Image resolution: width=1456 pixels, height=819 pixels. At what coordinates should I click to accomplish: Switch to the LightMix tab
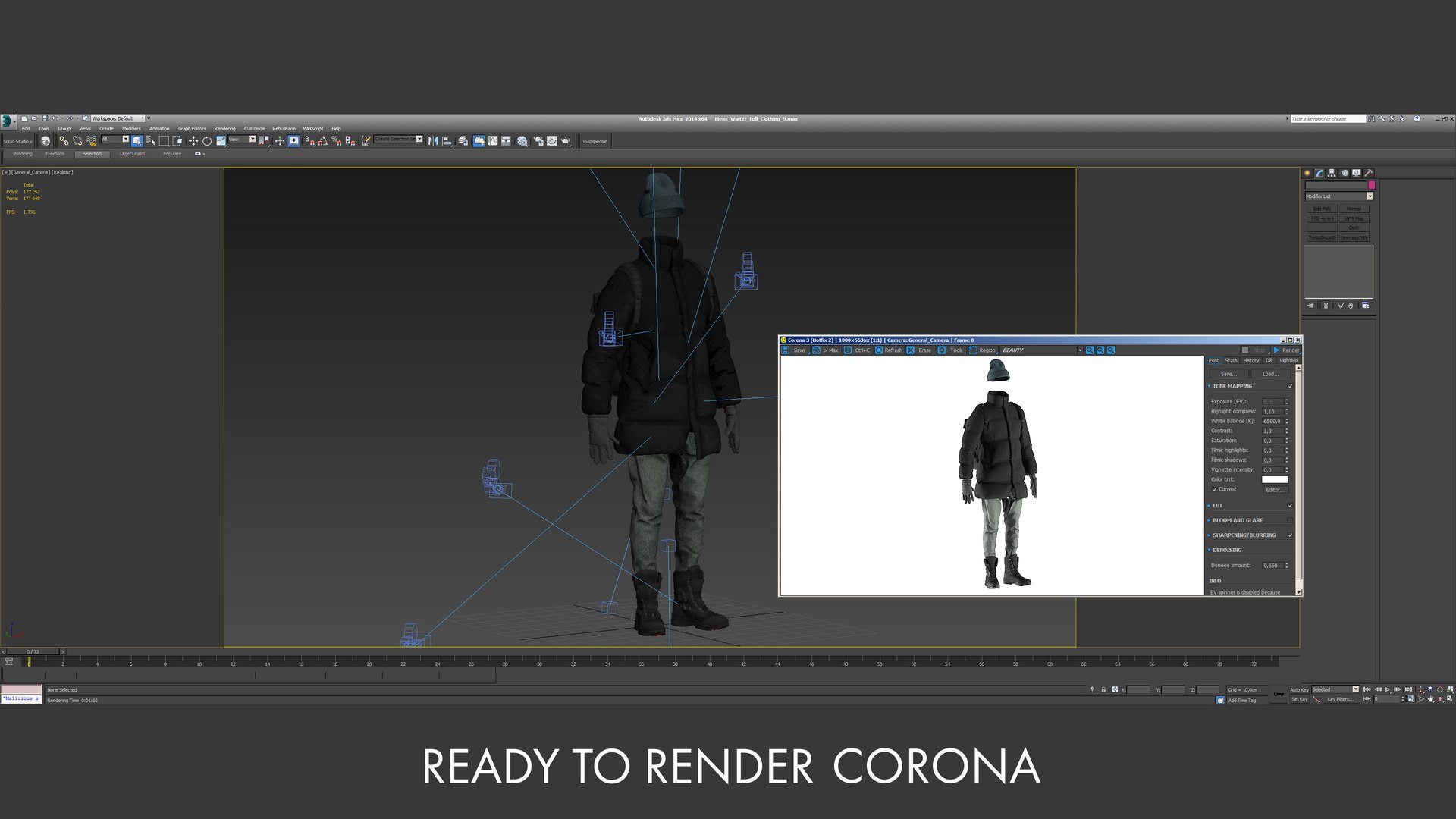[1288, 361]
